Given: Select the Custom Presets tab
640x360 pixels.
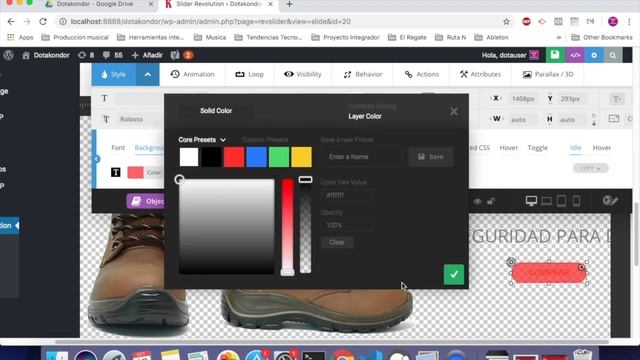Looking at the screenshot, I should coord(265,140).
